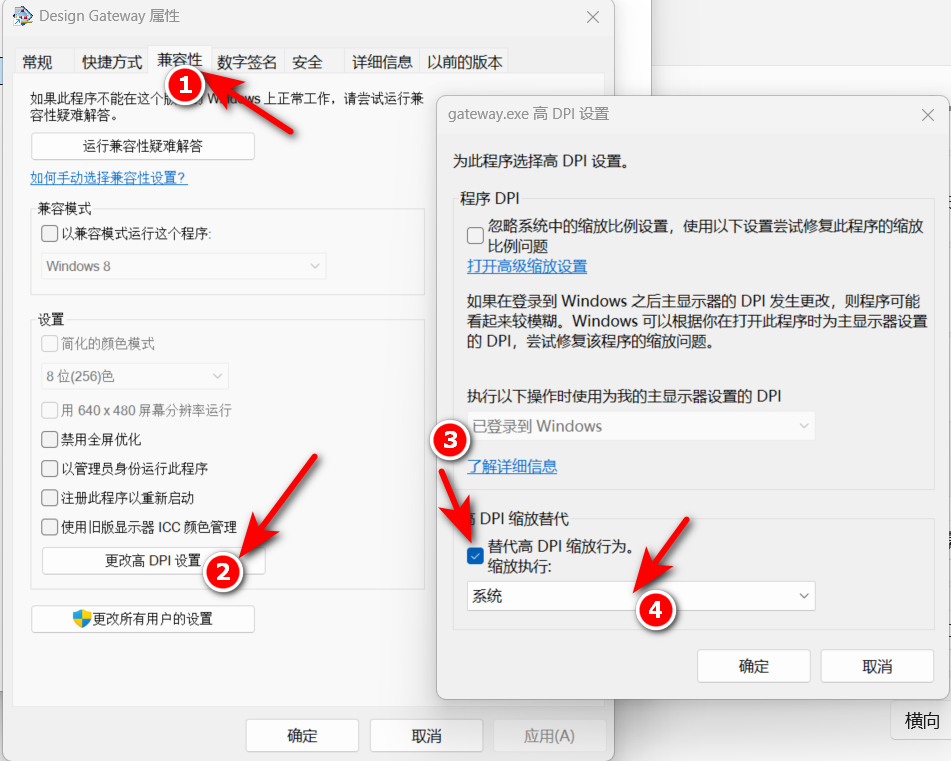This screenshot has height=761, width=951.
Task: Open the 快捷方式 tab
Action: 112,62
